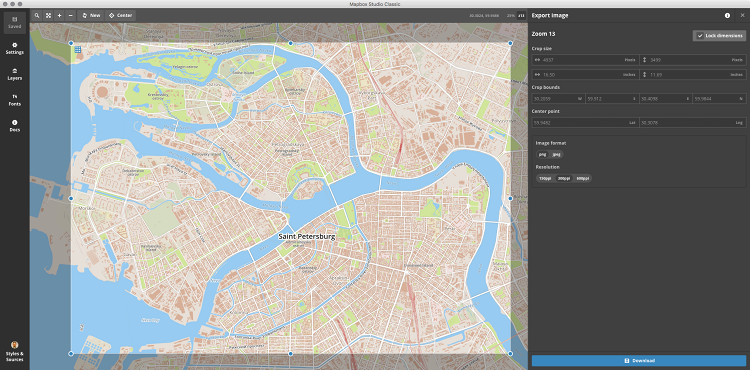Click the center Latitude field
This screenshot has height=370, width=750.
coord(585,122)
